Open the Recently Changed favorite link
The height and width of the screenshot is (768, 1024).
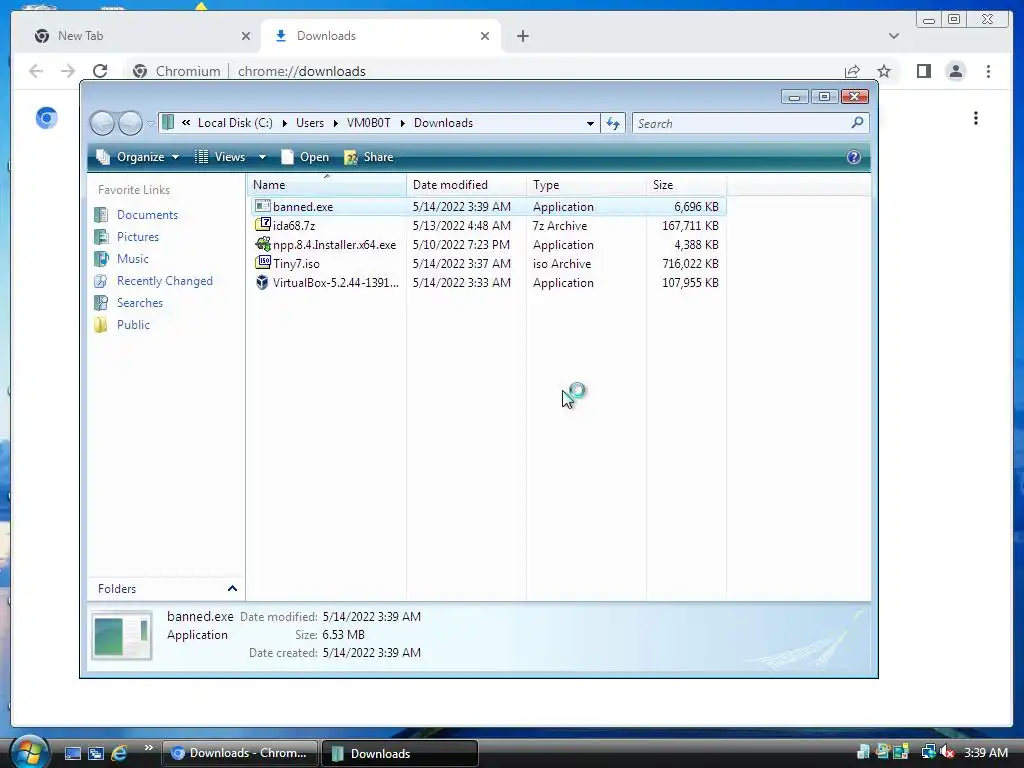[165, 281]
